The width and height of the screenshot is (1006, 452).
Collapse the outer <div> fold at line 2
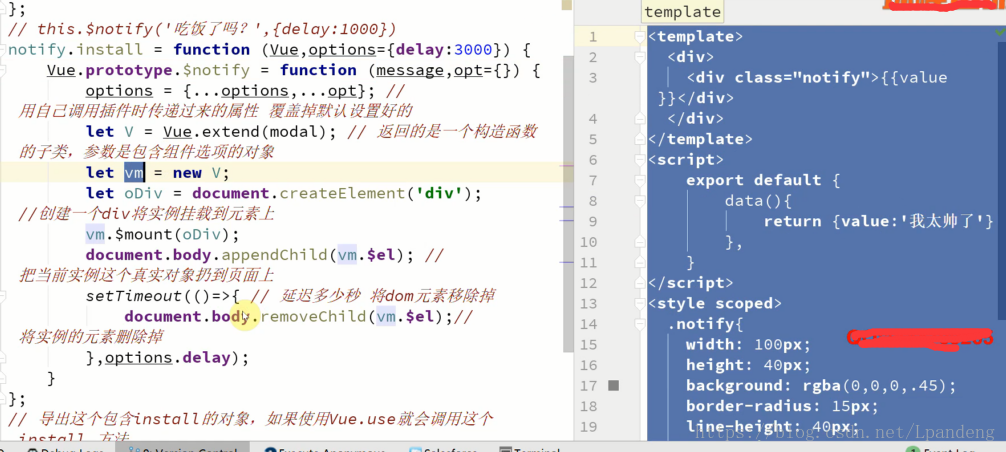640,58
